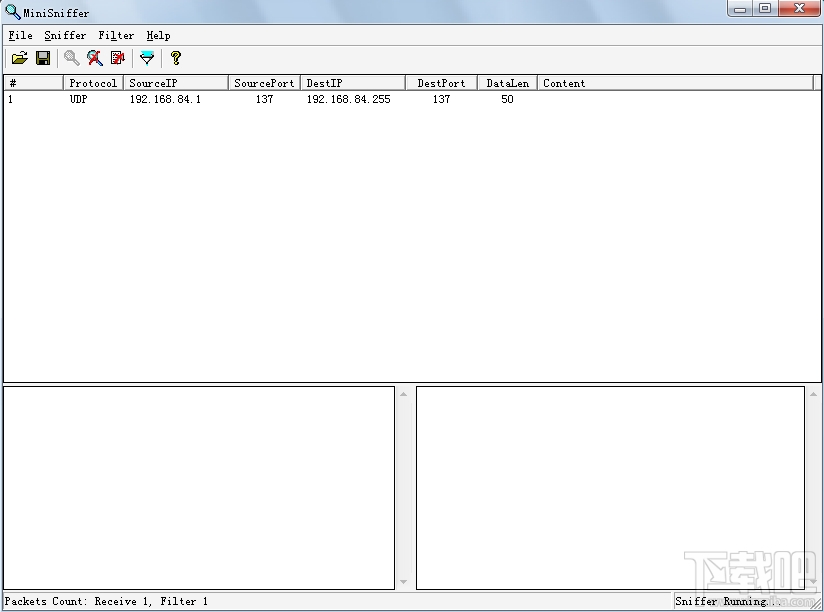Click scroll down arrow of left bottom pane

pyautogui.click(x=404, y=582)
